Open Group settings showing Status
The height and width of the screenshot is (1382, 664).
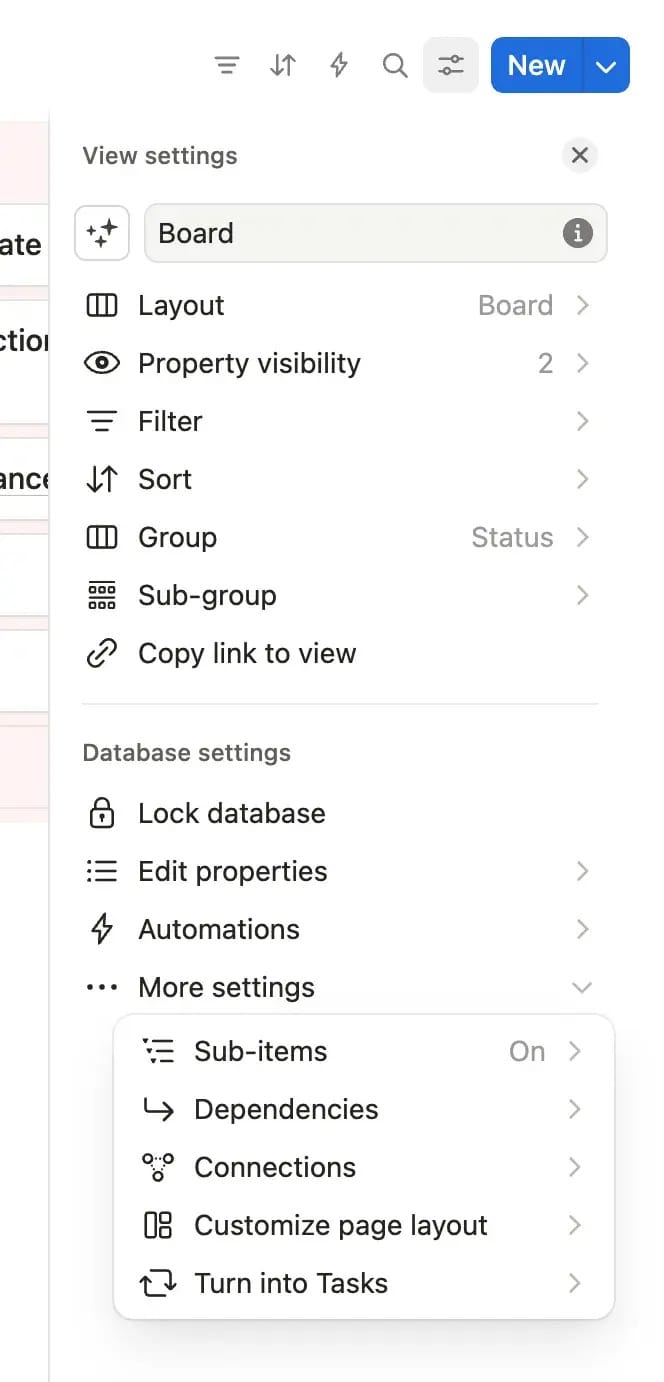[x=340, y=537]
